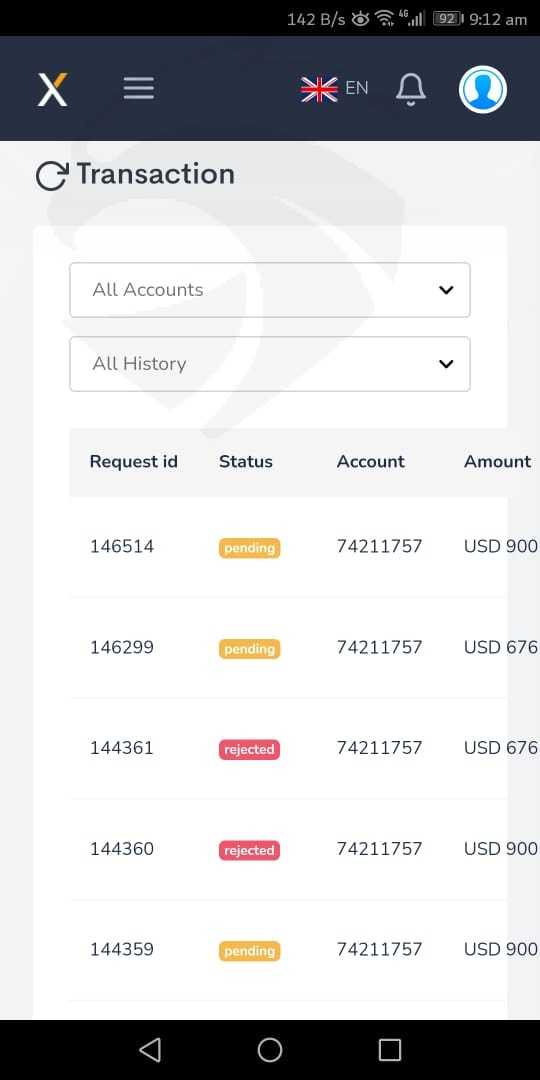Select the row for request 144359
The height and width of the screenshot is (1080, 540).
coord(289,950)
